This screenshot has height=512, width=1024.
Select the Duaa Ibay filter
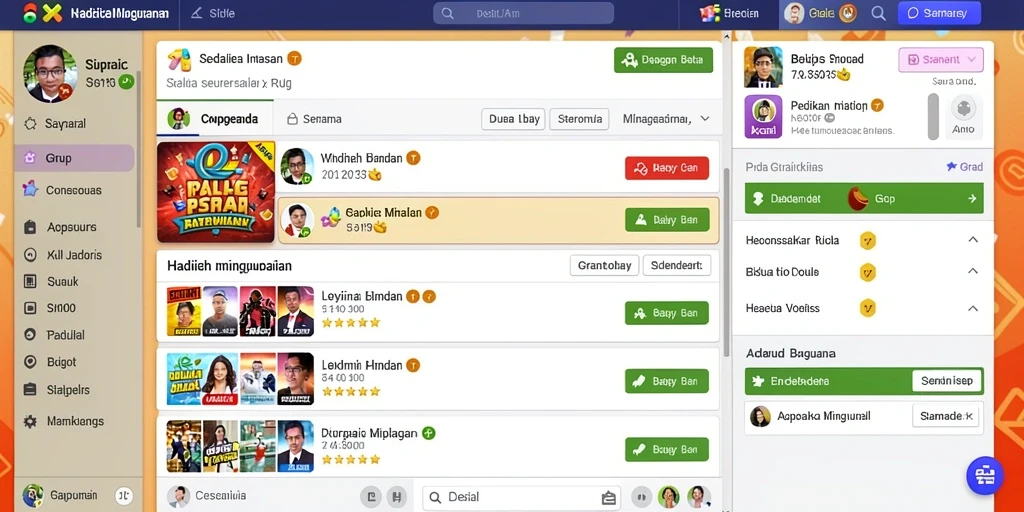(513, 119)
